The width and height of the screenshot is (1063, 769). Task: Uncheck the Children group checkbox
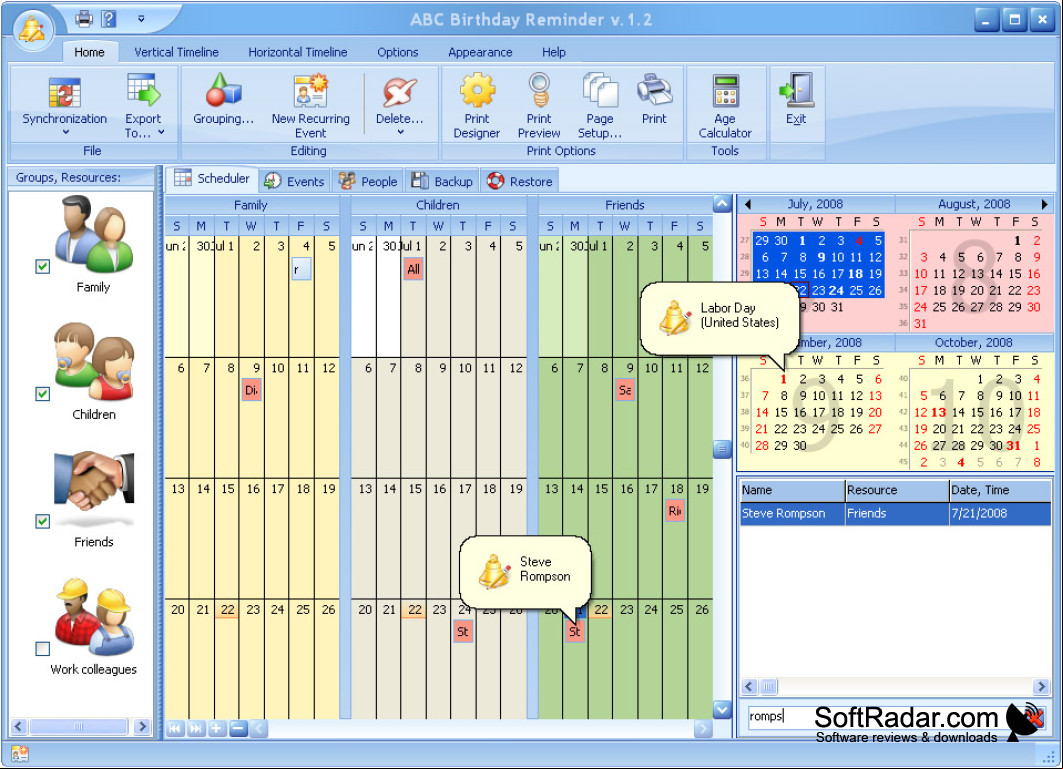(x=43, y=394)
